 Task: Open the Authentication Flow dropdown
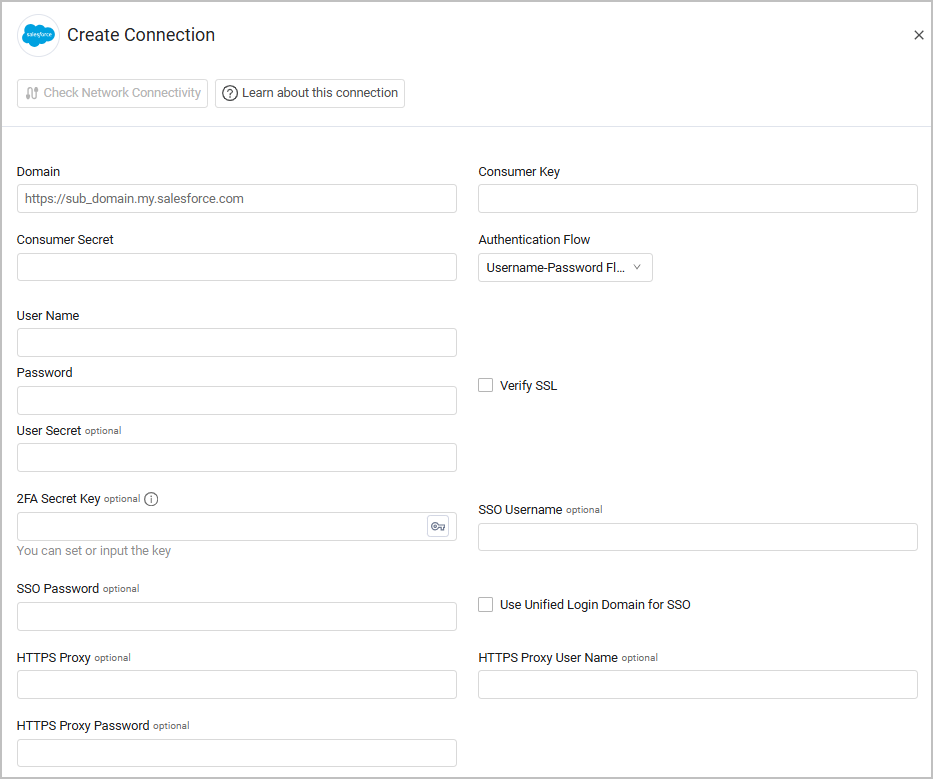tap(565, 267)
